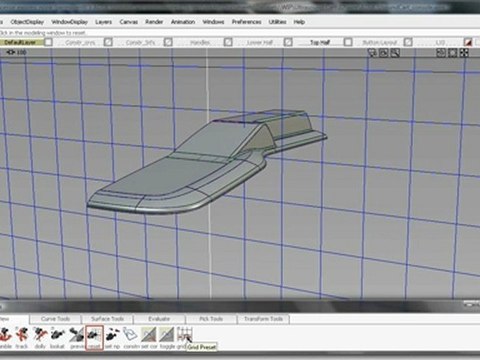
Task: Select the Top Half layer button
Action: 320,42
